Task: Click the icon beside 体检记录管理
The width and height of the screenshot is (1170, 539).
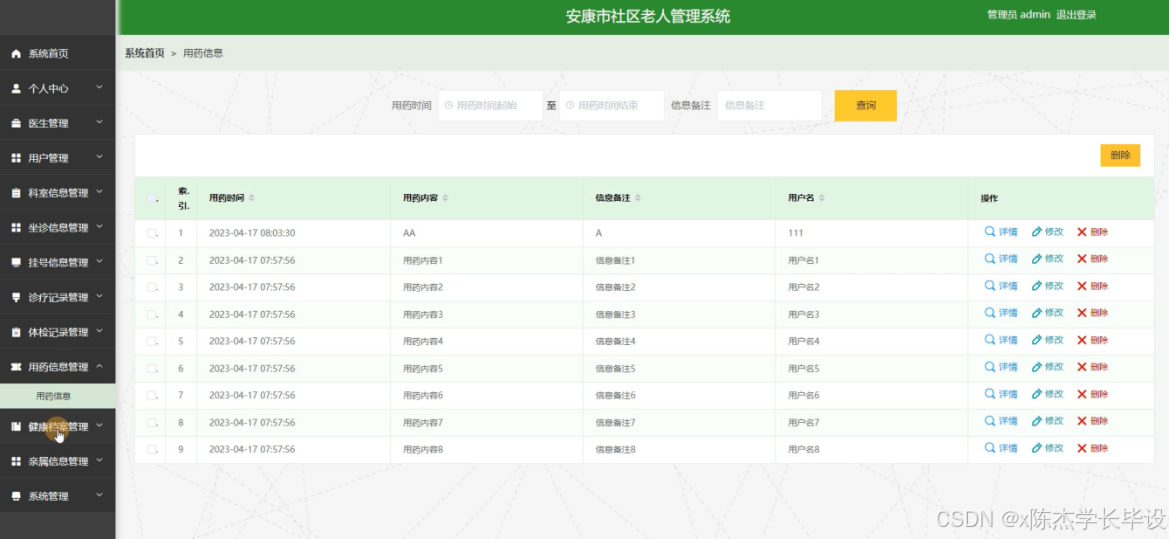Action: tap(16, 332)
